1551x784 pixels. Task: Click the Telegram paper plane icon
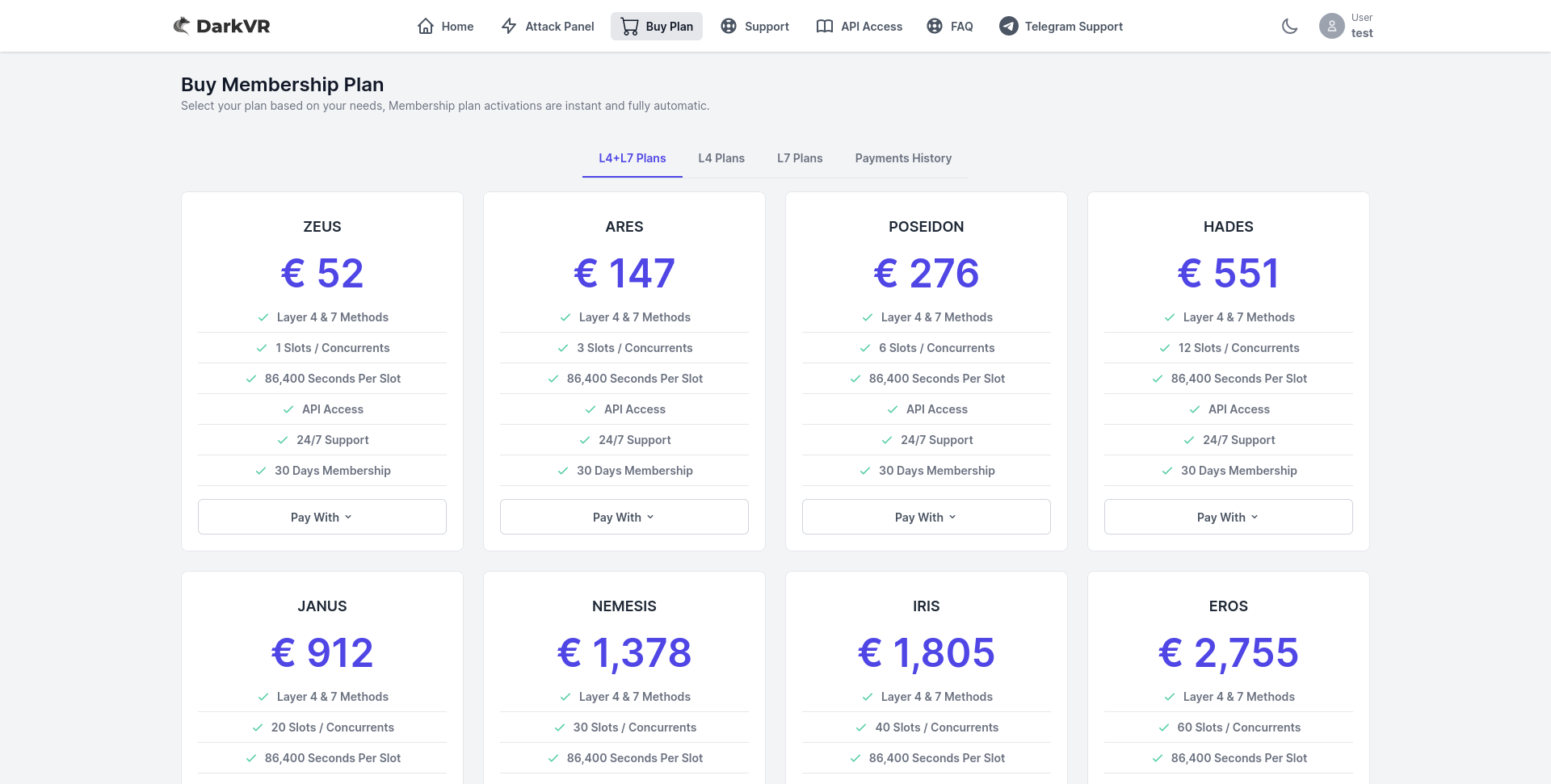(1009, 26)
